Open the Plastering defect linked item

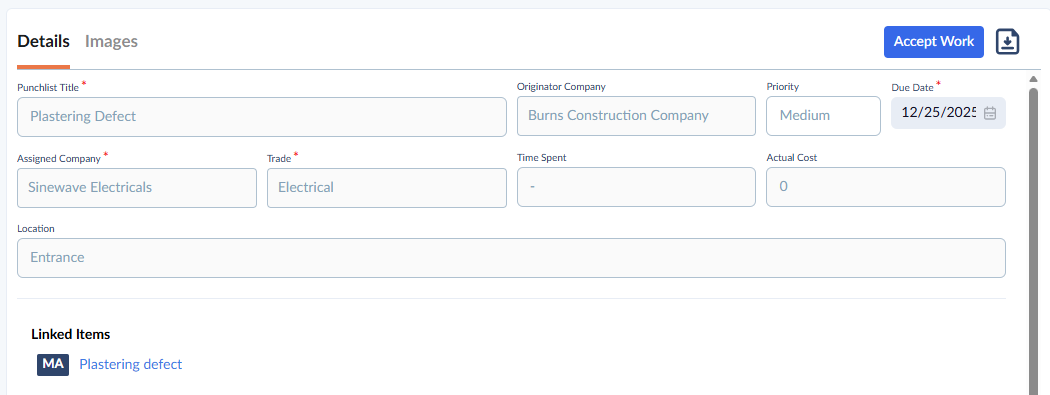tap(131, 364)
